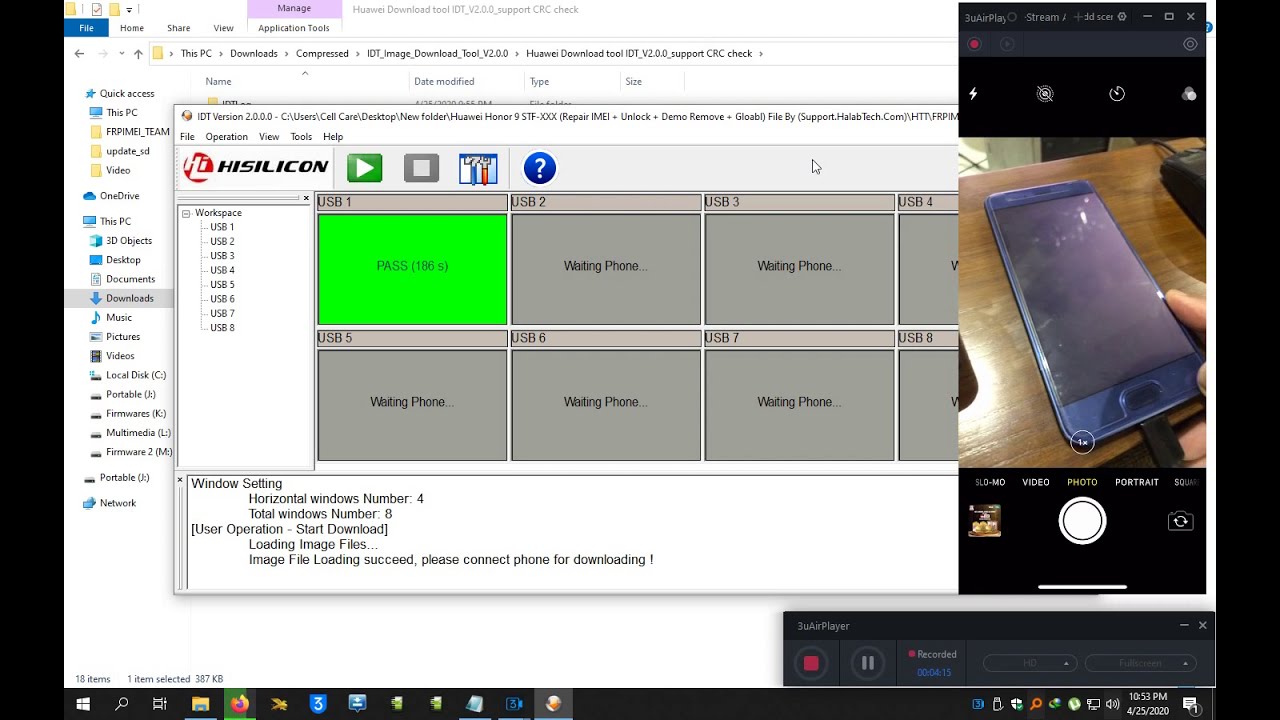Open IDT settings tools icon
The width and height of the screenshot is (1280, 720).
(478, 168)
